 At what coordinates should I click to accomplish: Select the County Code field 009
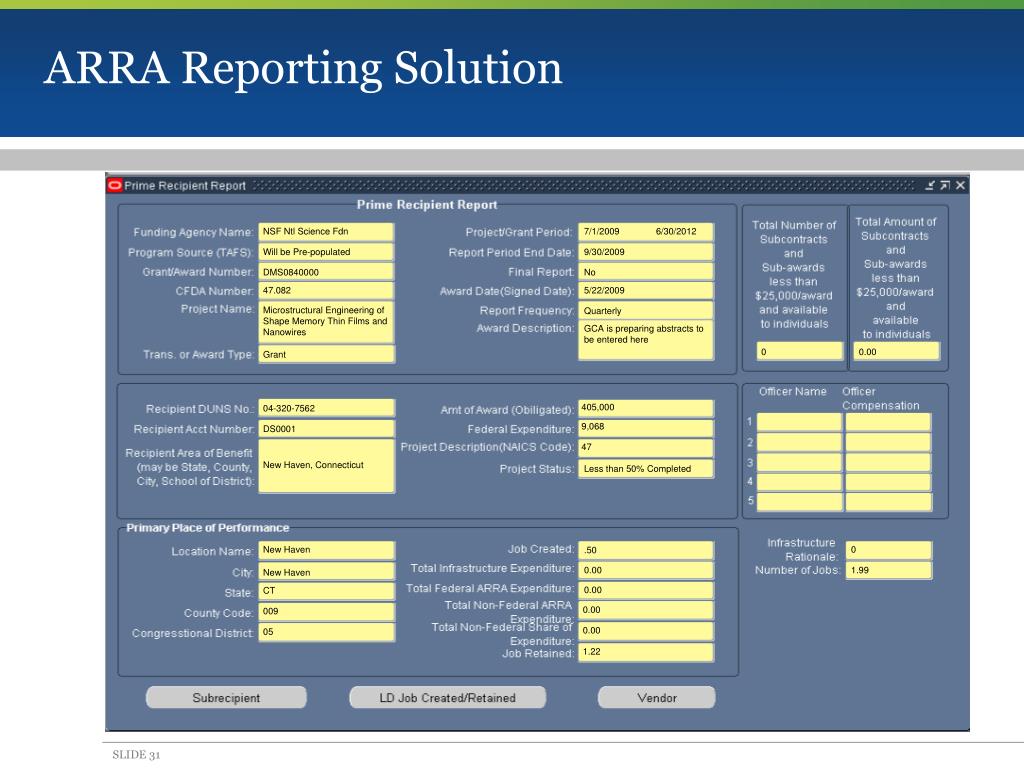point(327,611)
